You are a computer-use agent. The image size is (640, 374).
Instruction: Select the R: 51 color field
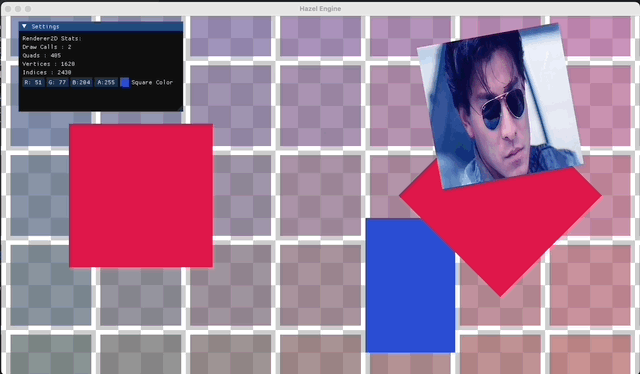[33, 82]
